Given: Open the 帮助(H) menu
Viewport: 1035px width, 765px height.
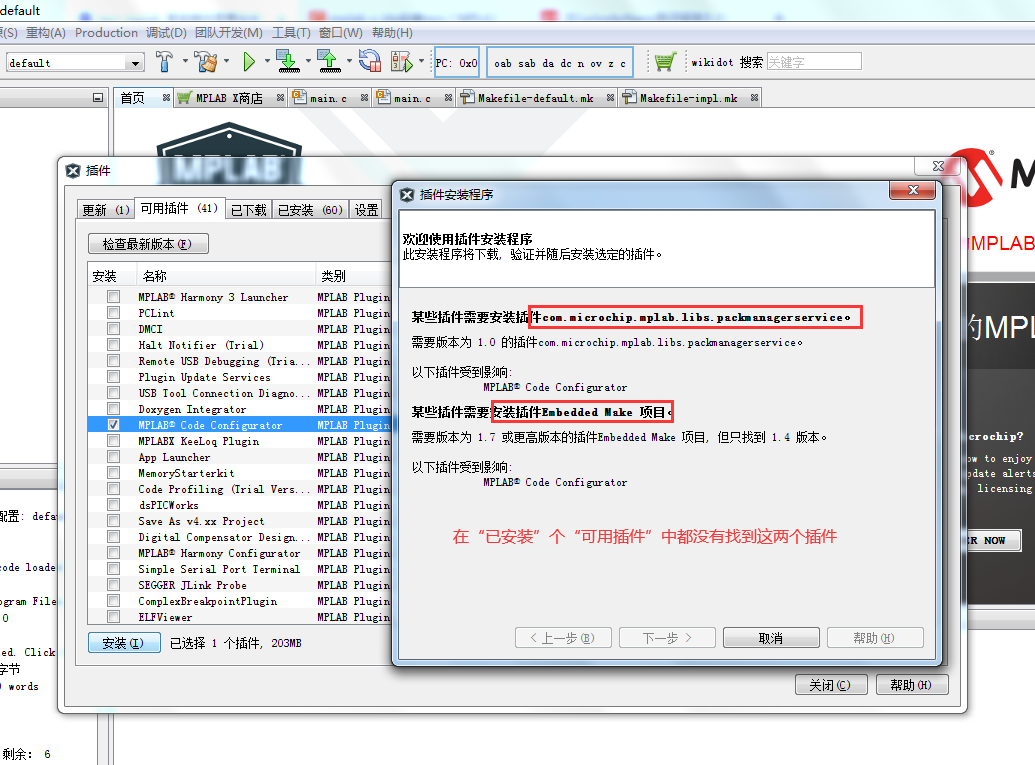Looking at the screenshot, I should 392,32.
